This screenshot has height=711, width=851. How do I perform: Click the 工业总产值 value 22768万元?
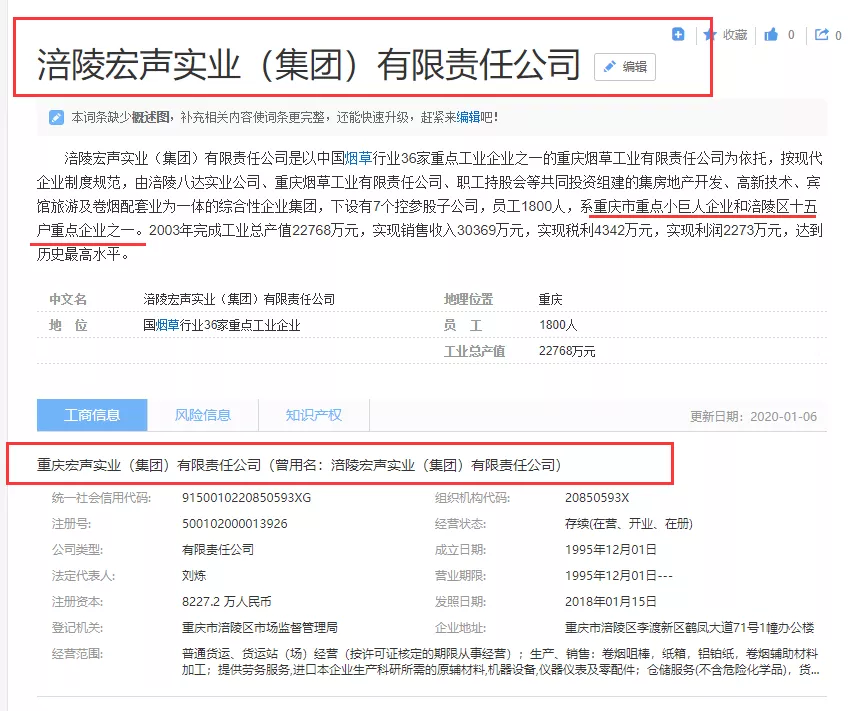567,351
